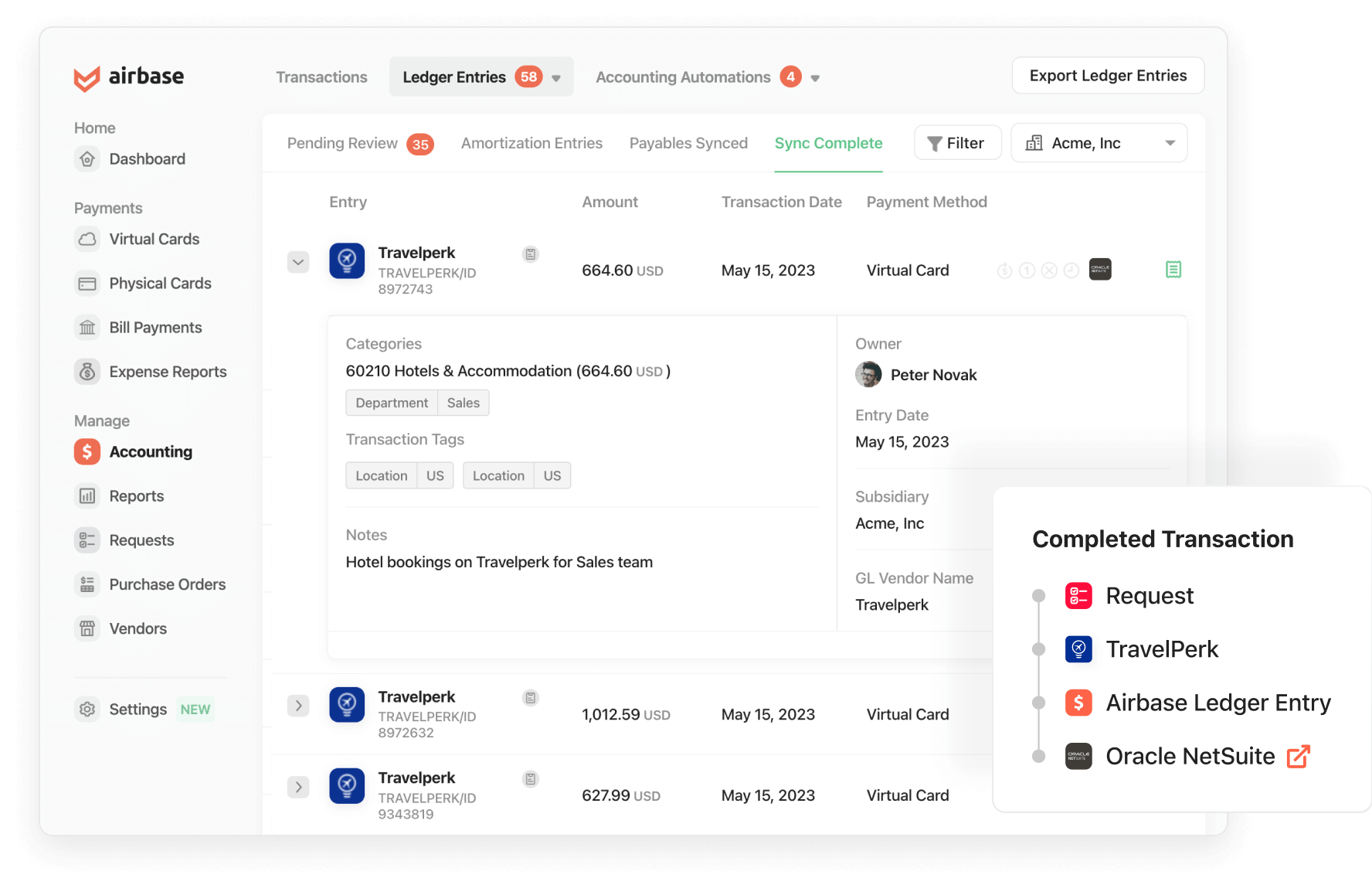Open Requests in sidebar
The height and width of the screenshot is (885, 1372).
click(124, 540)
